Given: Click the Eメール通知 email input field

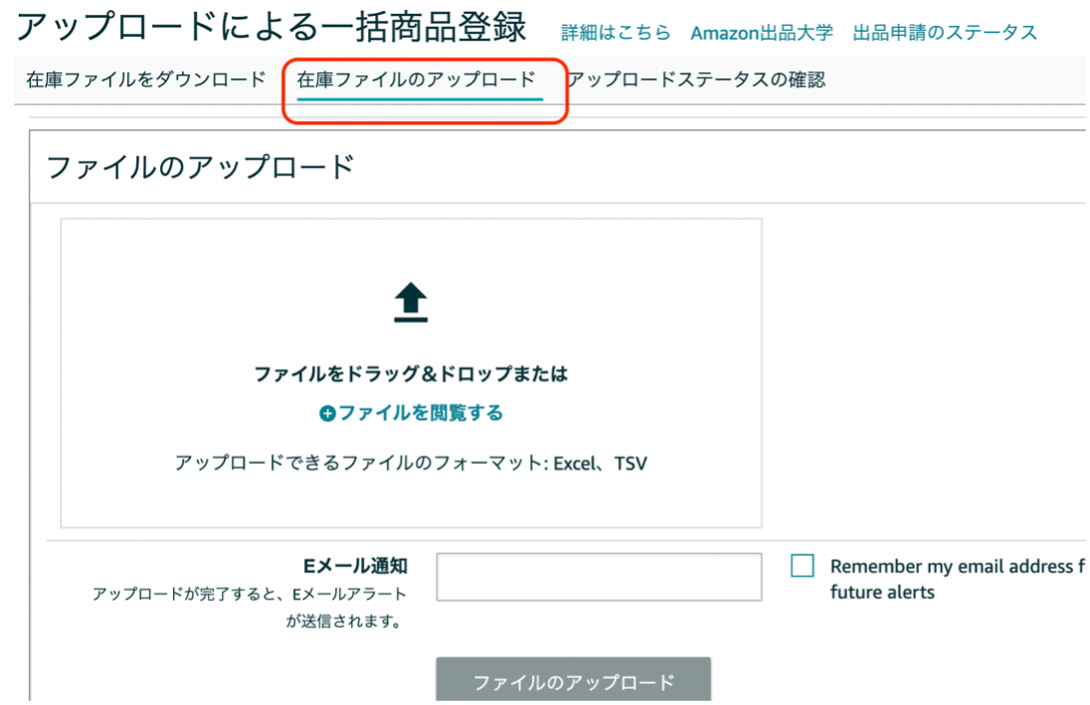Looking at the screenshot, I should click(598, 576).
